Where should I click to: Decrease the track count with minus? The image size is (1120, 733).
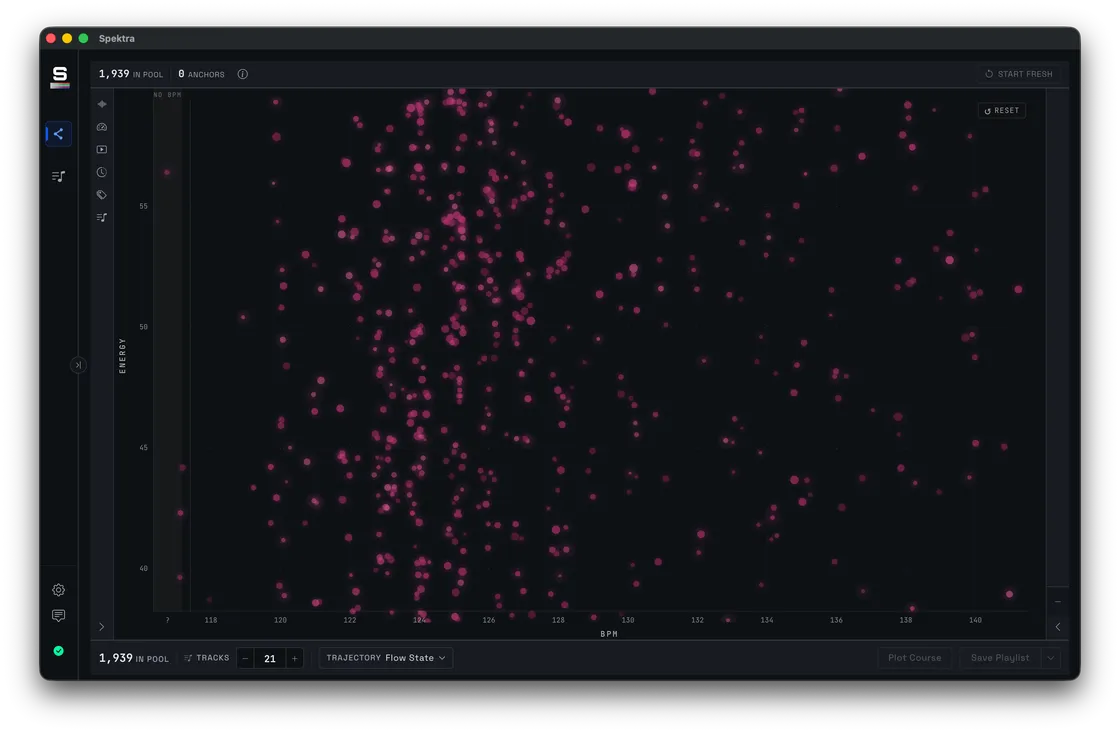[245, 658]
